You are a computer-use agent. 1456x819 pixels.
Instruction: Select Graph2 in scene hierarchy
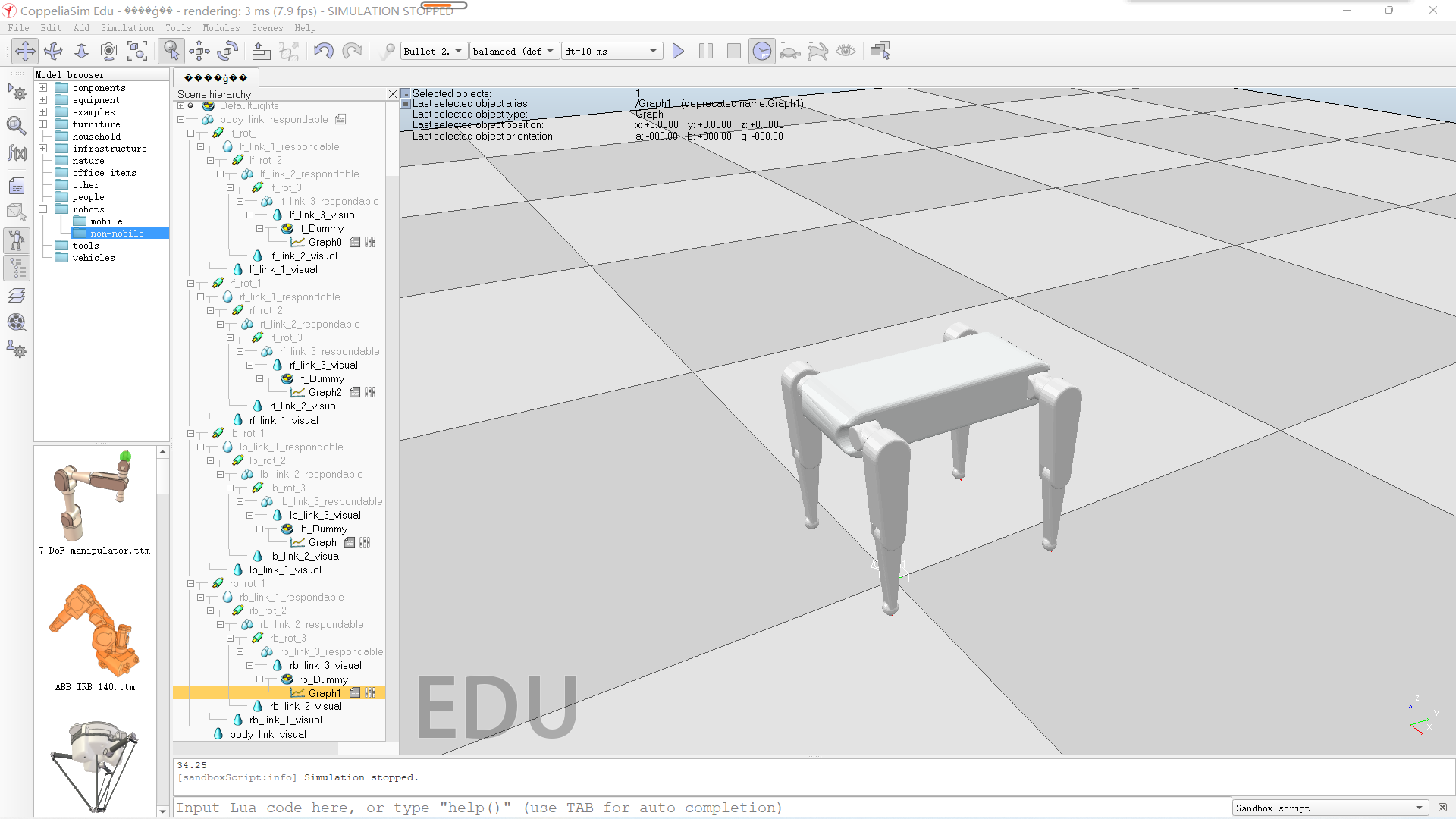325,392
